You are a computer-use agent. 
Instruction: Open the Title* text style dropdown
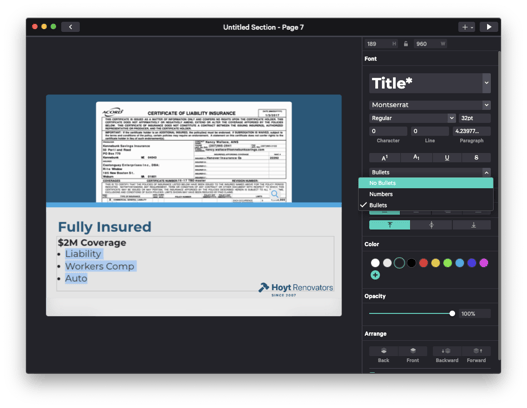[x=486, y=83]
